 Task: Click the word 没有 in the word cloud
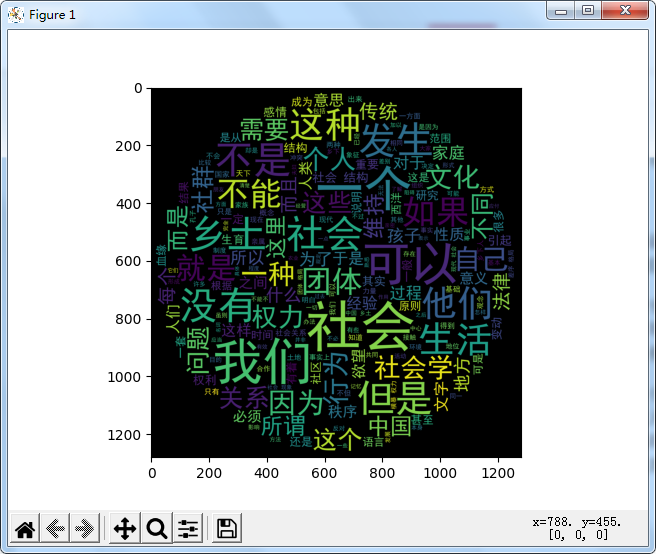[x=217, y=302]
